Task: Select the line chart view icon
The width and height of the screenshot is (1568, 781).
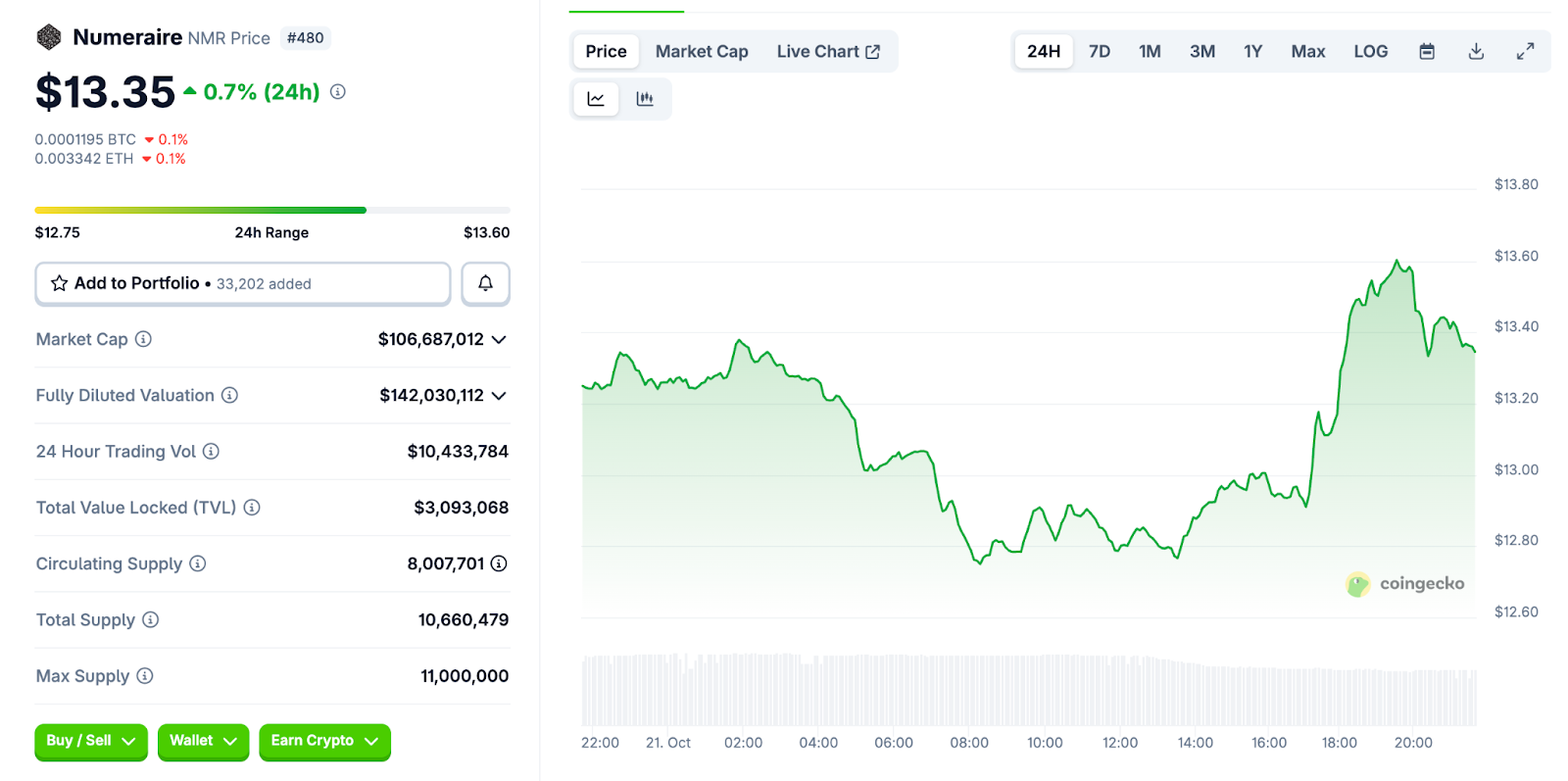Action: [x=596, y=99]
